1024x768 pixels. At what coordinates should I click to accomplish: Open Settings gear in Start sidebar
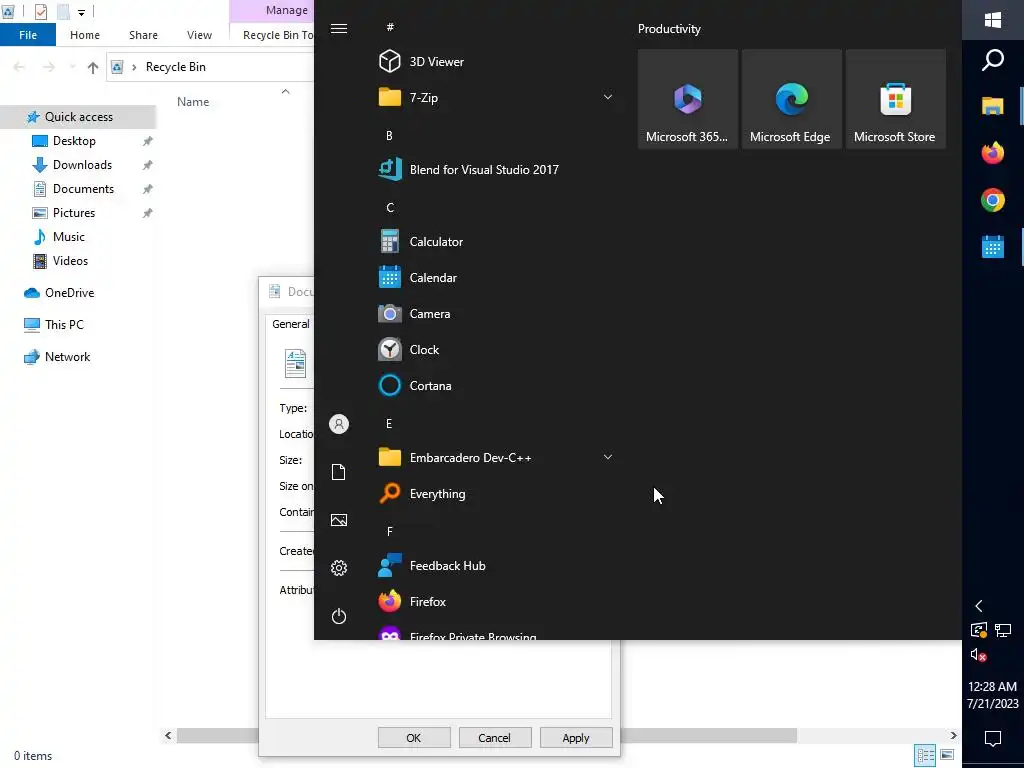click(339, 568)
